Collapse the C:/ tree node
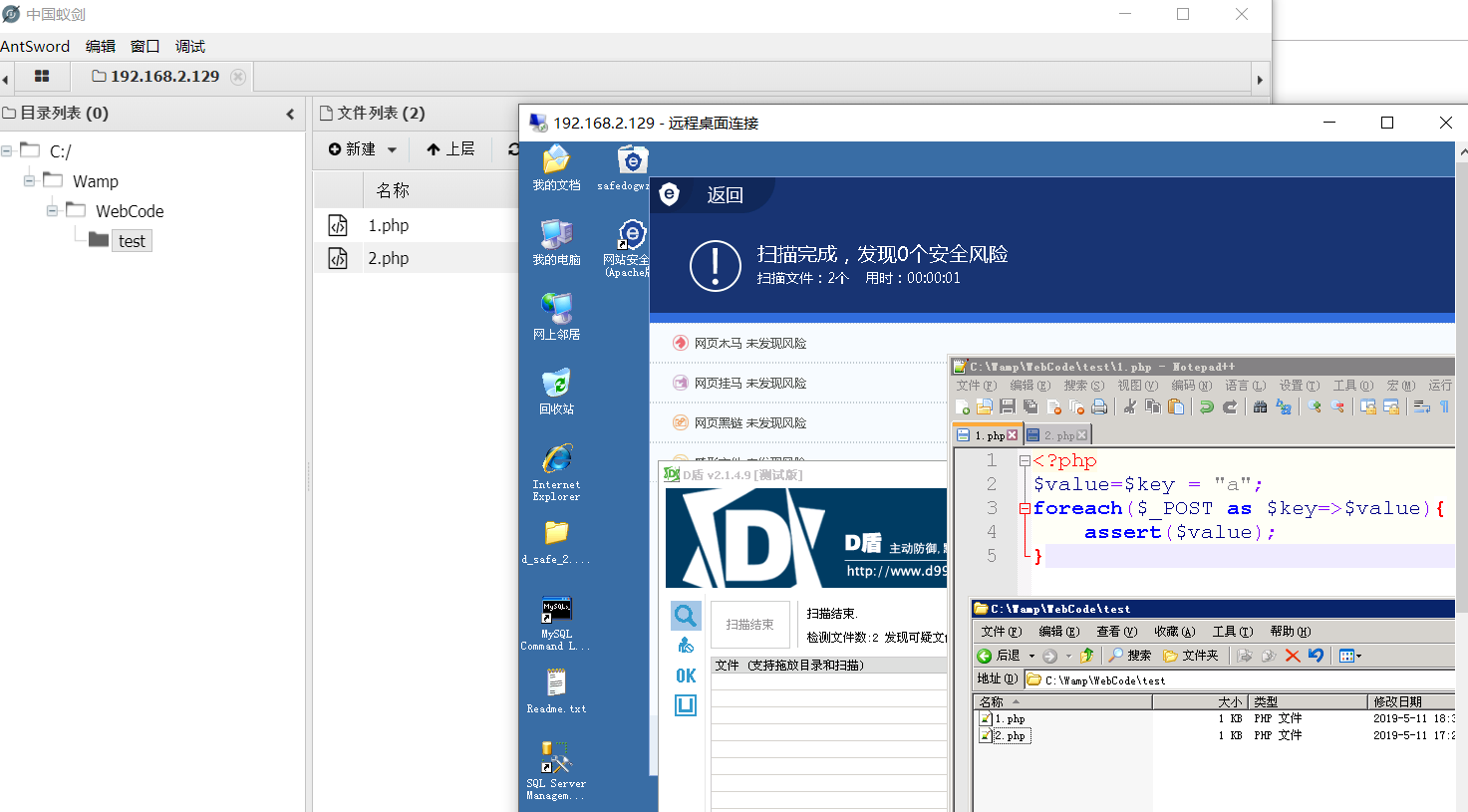 click(x=7, y=151)
